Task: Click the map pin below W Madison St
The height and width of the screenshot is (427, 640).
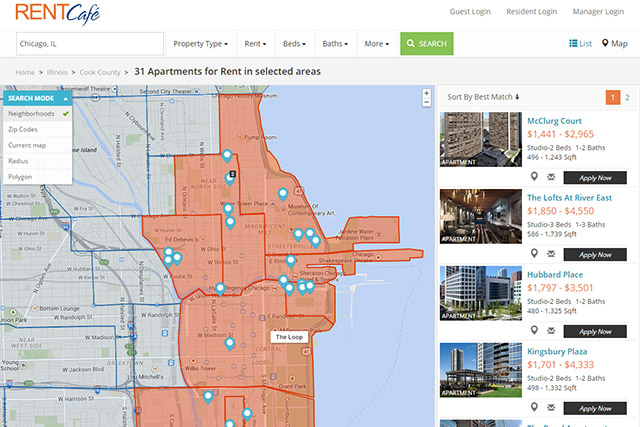Action: [229, 344]
